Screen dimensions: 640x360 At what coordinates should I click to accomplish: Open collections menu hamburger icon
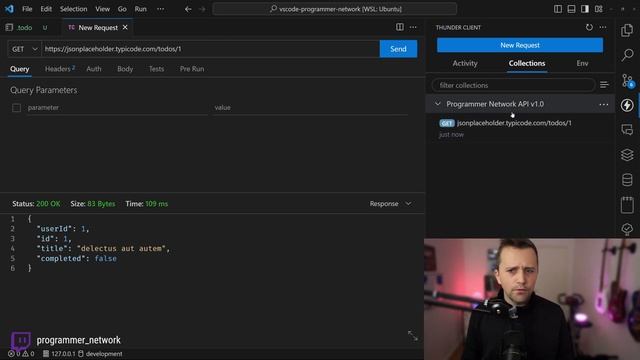click(x=604, y=85)
